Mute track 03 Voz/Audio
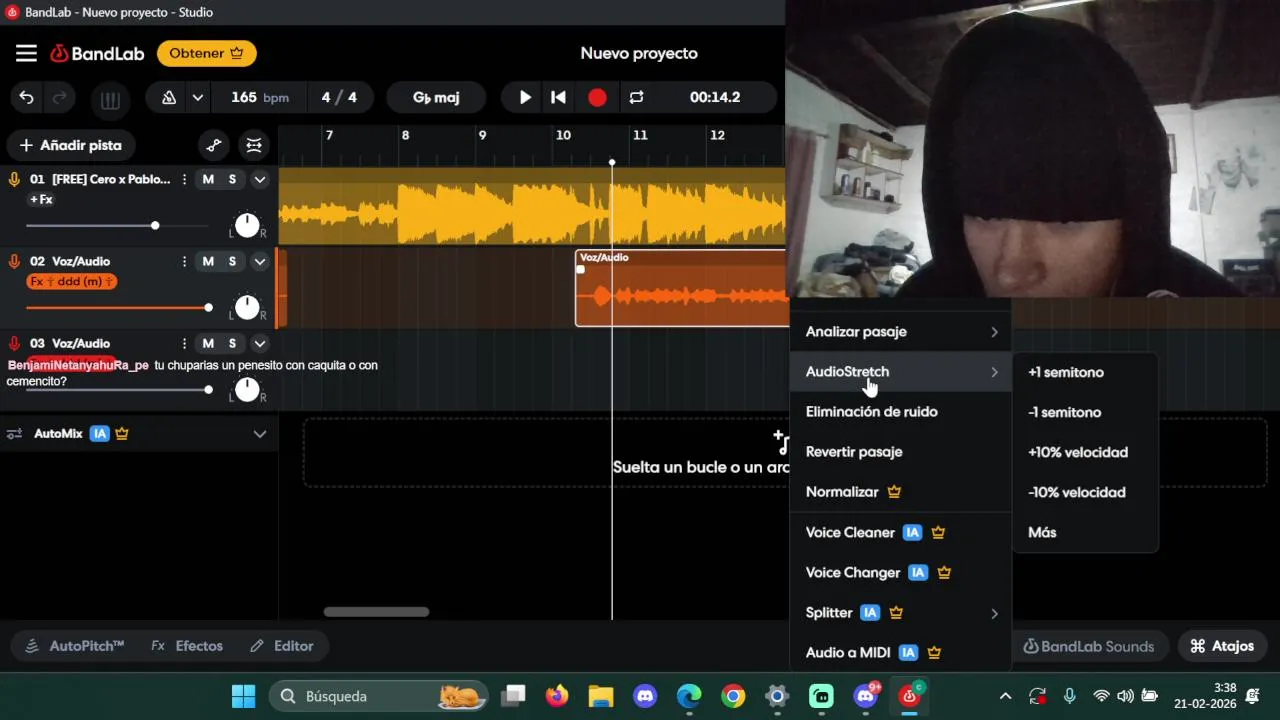This screenshot has height=720, width=1280. [x=208, y=343]
